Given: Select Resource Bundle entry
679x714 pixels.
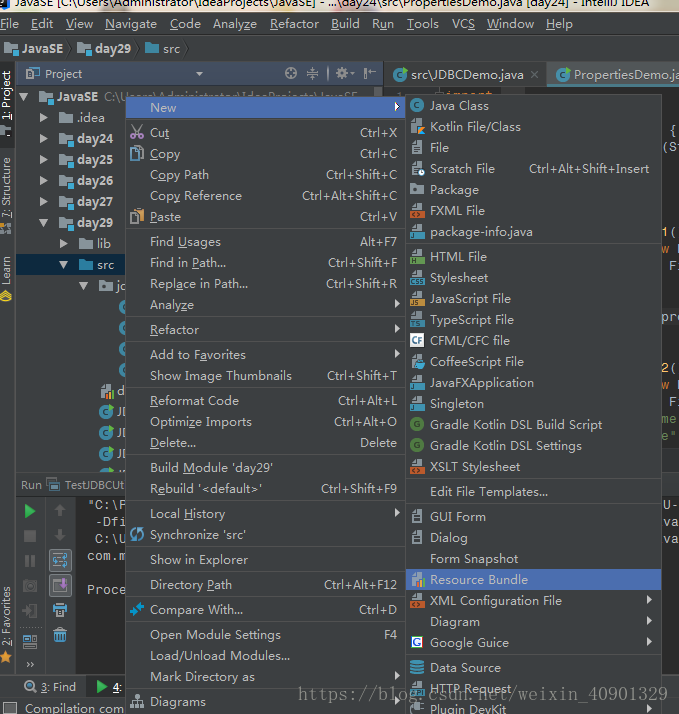Looking at the screenshot, I should pos(533,579).
